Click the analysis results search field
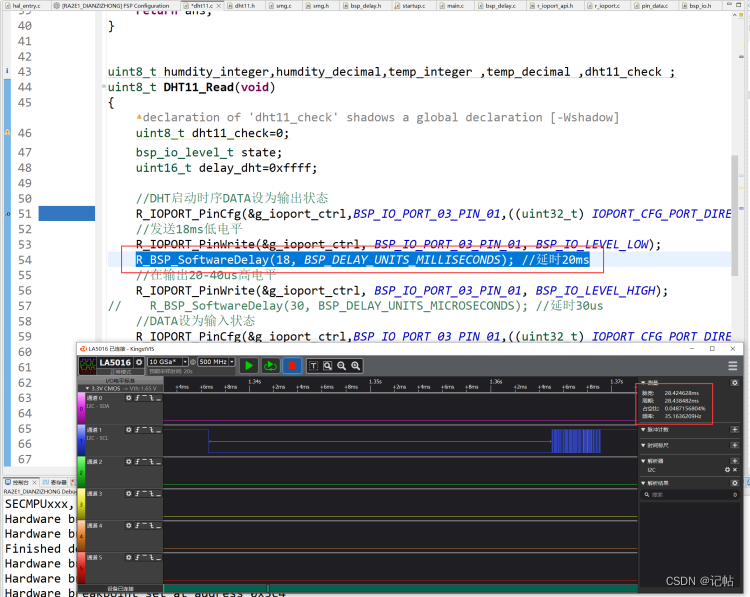 coord(689,495)
